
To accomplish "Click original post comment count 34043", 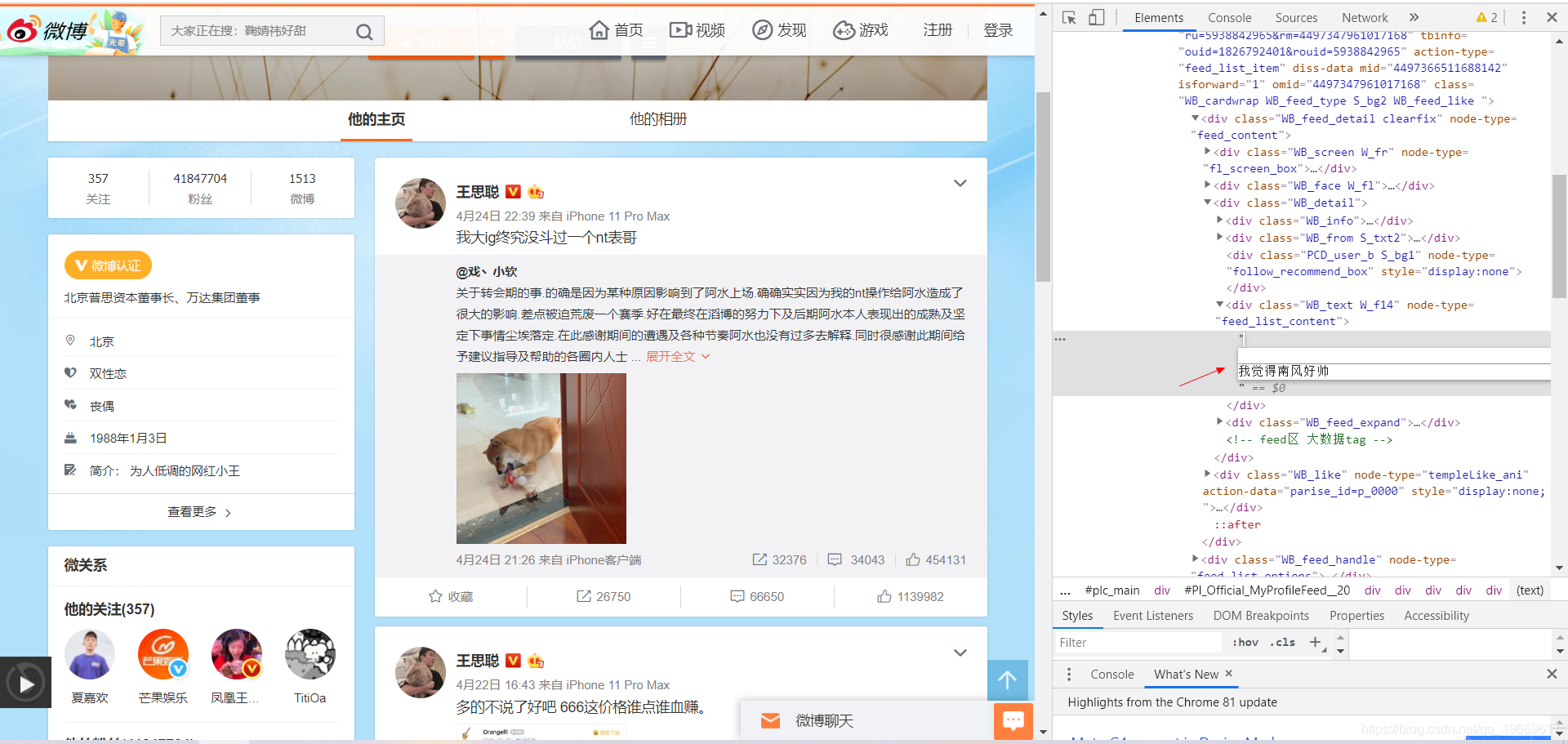I will point(856,560).
